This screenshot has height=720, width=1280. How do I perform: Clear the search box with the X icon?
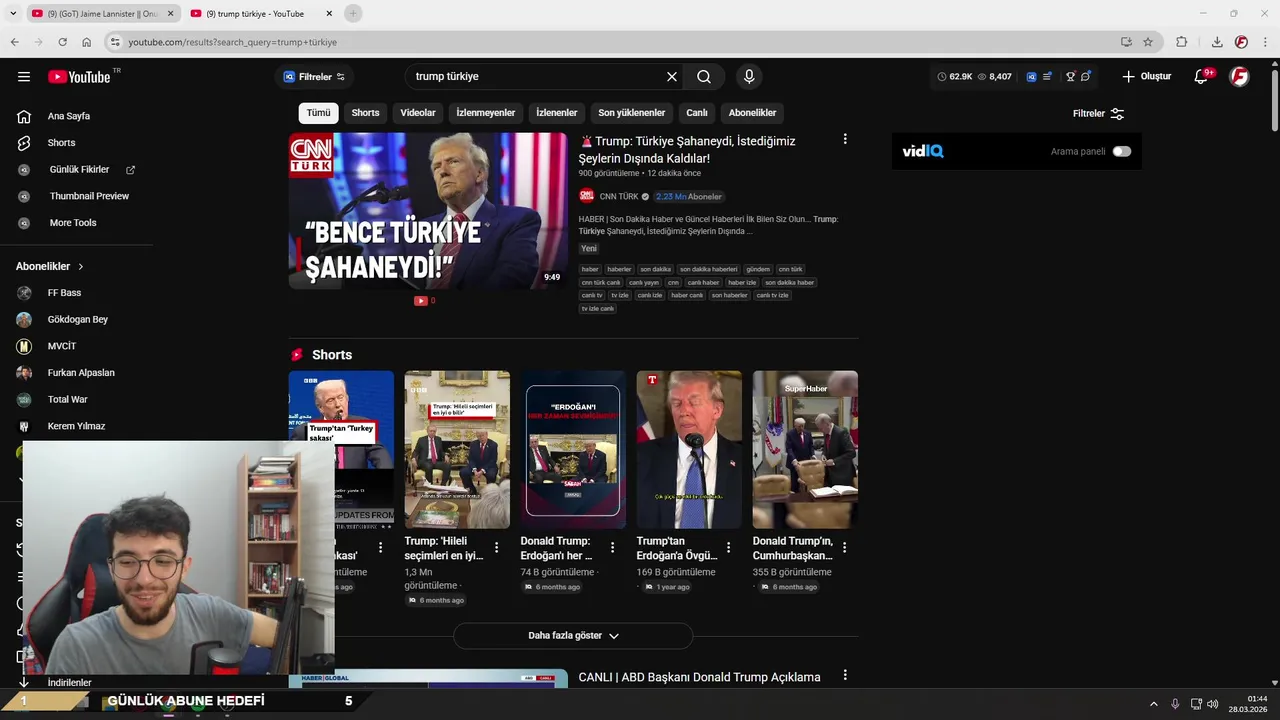click(x=672, y=77)
